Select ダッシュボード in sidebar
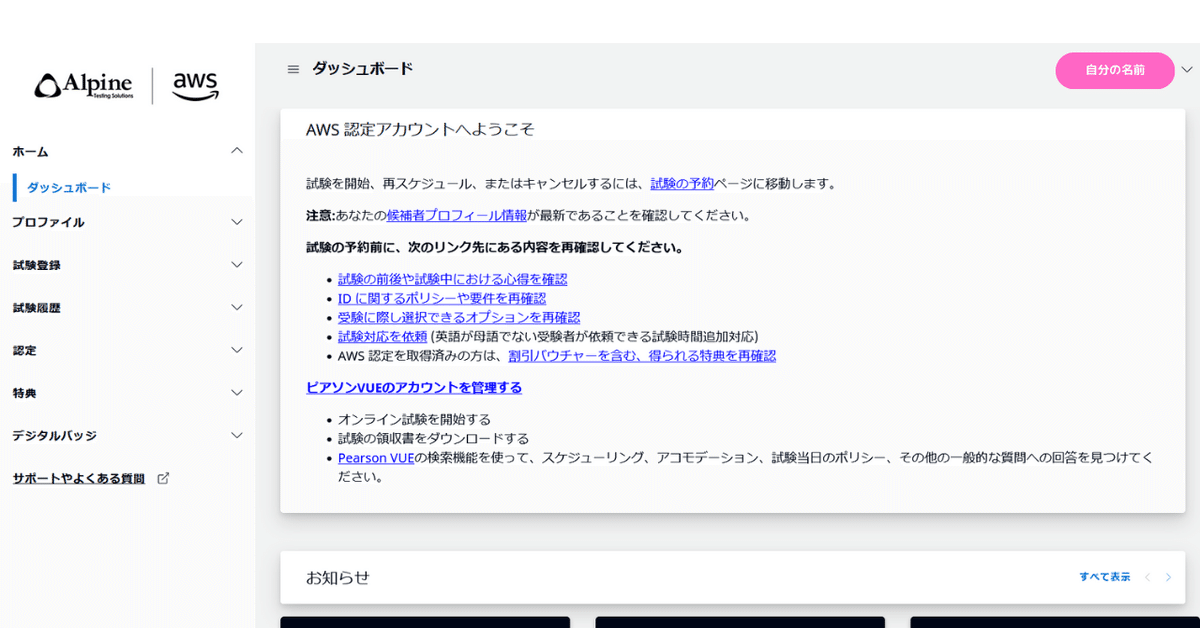 (x=69, y=187)
